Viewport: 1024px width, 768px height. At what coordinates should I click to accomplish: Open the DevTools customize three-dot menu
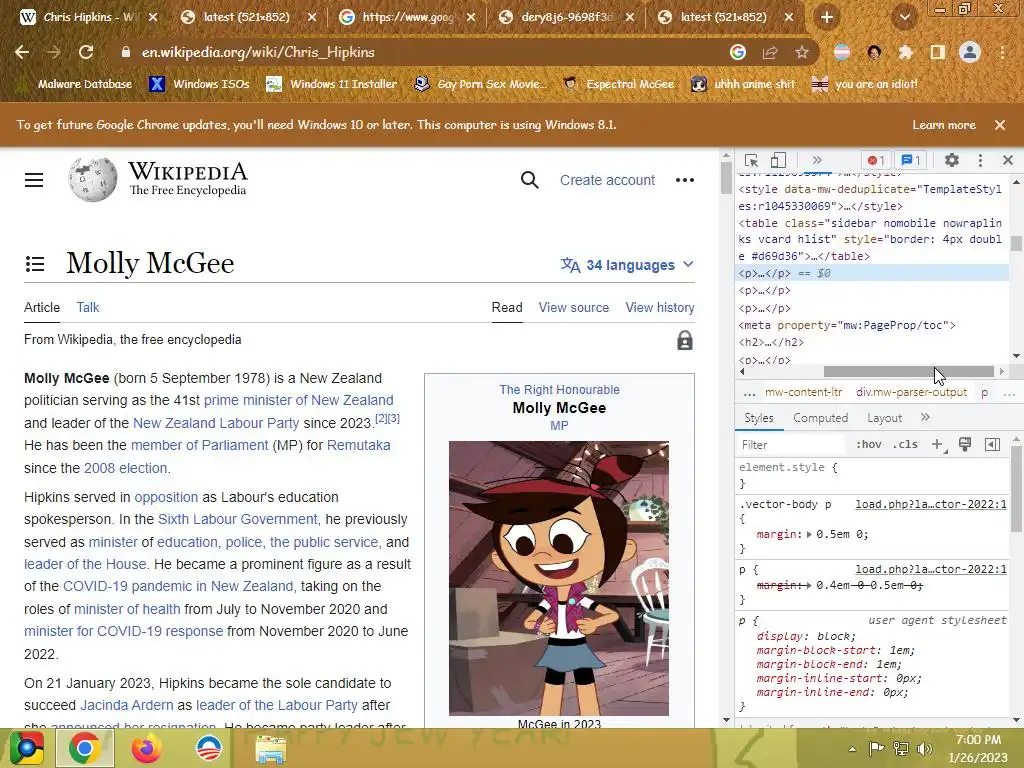click(980, 161)
